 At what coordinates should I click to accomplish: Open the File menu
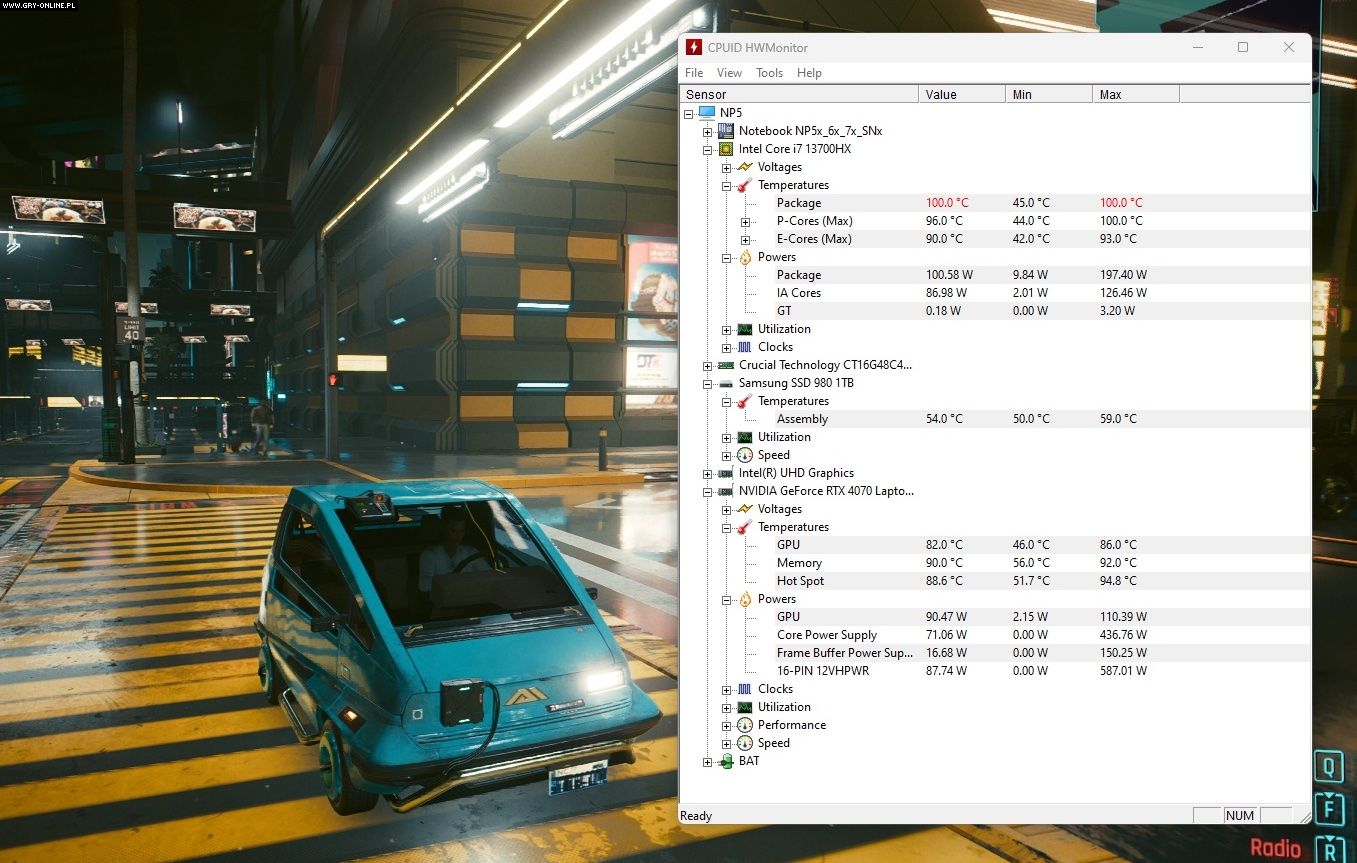point(694,73)
